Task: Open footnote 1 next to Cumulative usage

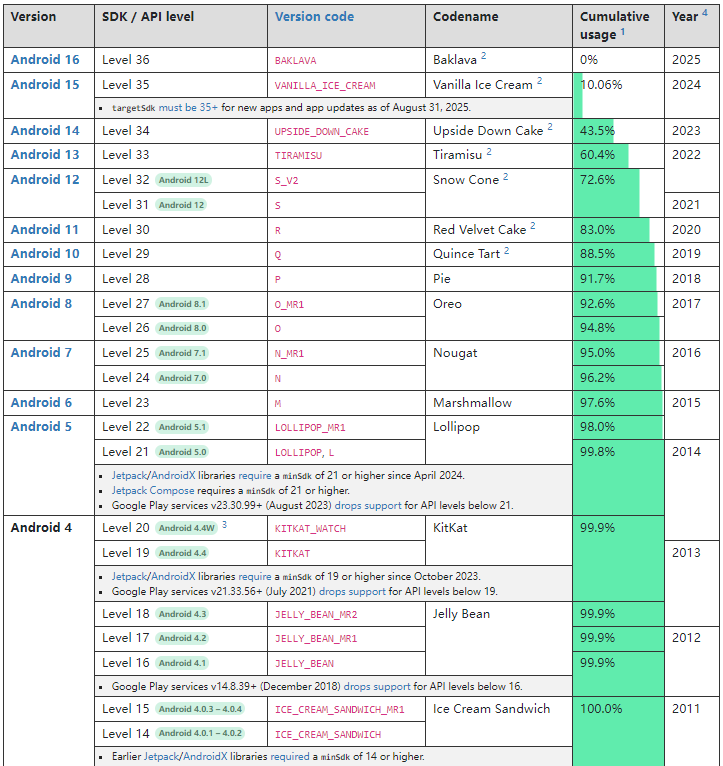Action: click(623, 31)
